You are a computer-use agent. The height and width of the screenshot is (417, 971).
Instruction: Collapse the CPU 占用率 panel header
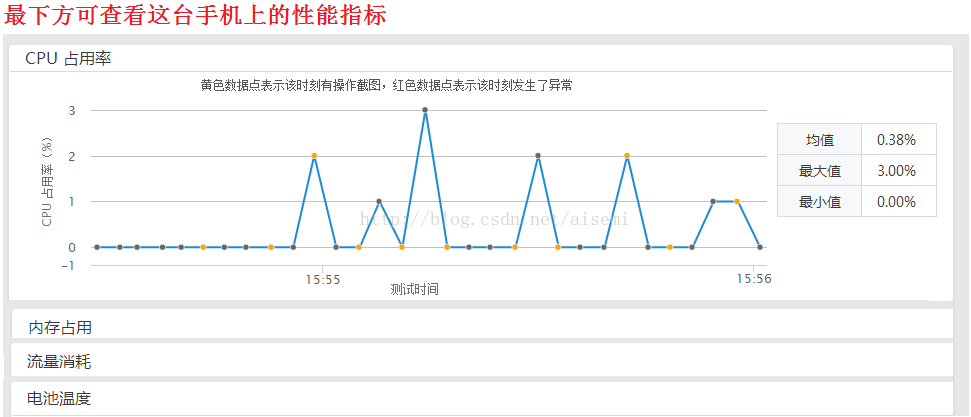click(x=481, y=58)
